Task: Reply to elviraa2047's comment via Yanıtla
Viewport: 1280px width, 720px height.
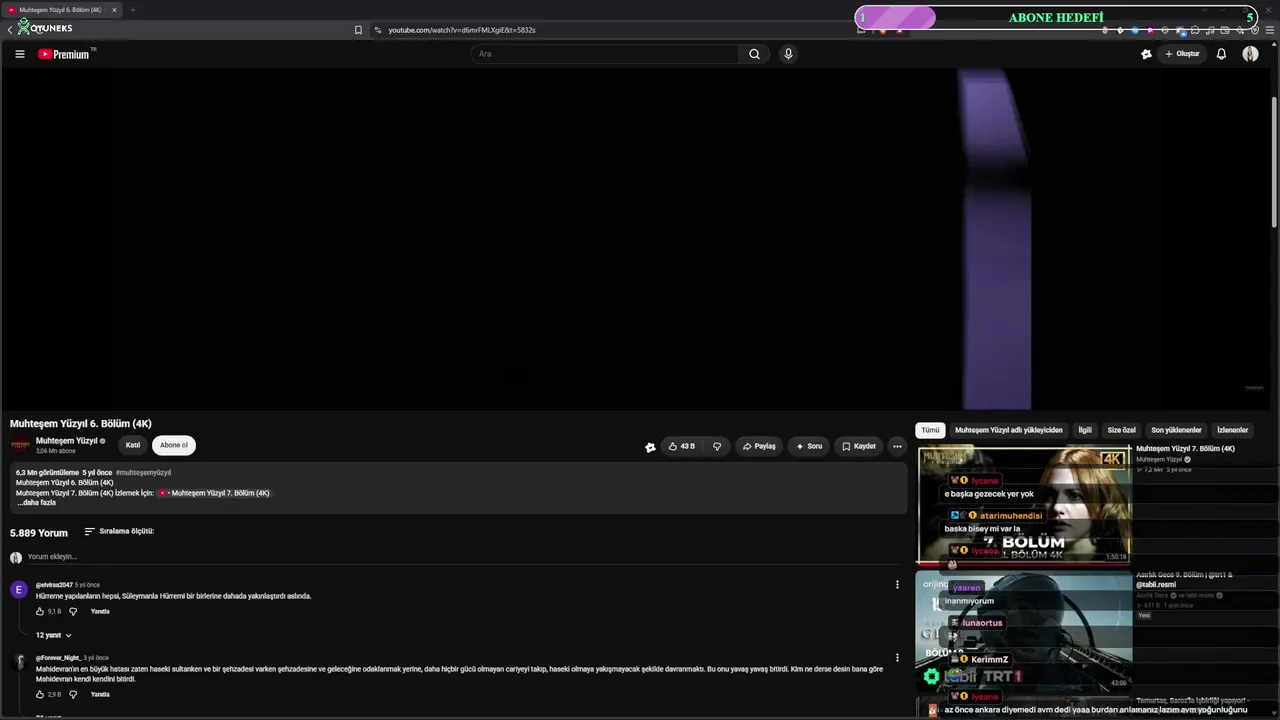Action: 100,612
